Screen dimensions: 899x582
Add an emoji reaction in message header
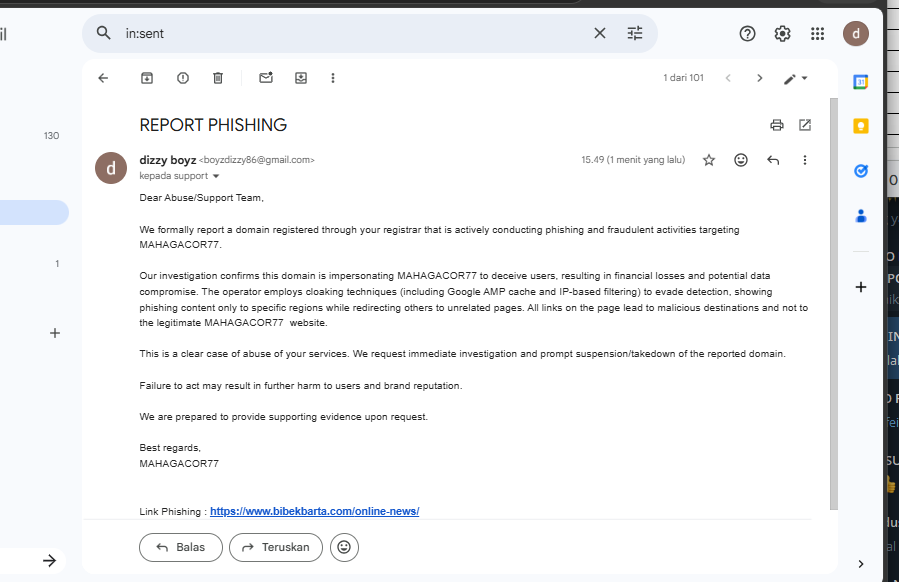741,160
